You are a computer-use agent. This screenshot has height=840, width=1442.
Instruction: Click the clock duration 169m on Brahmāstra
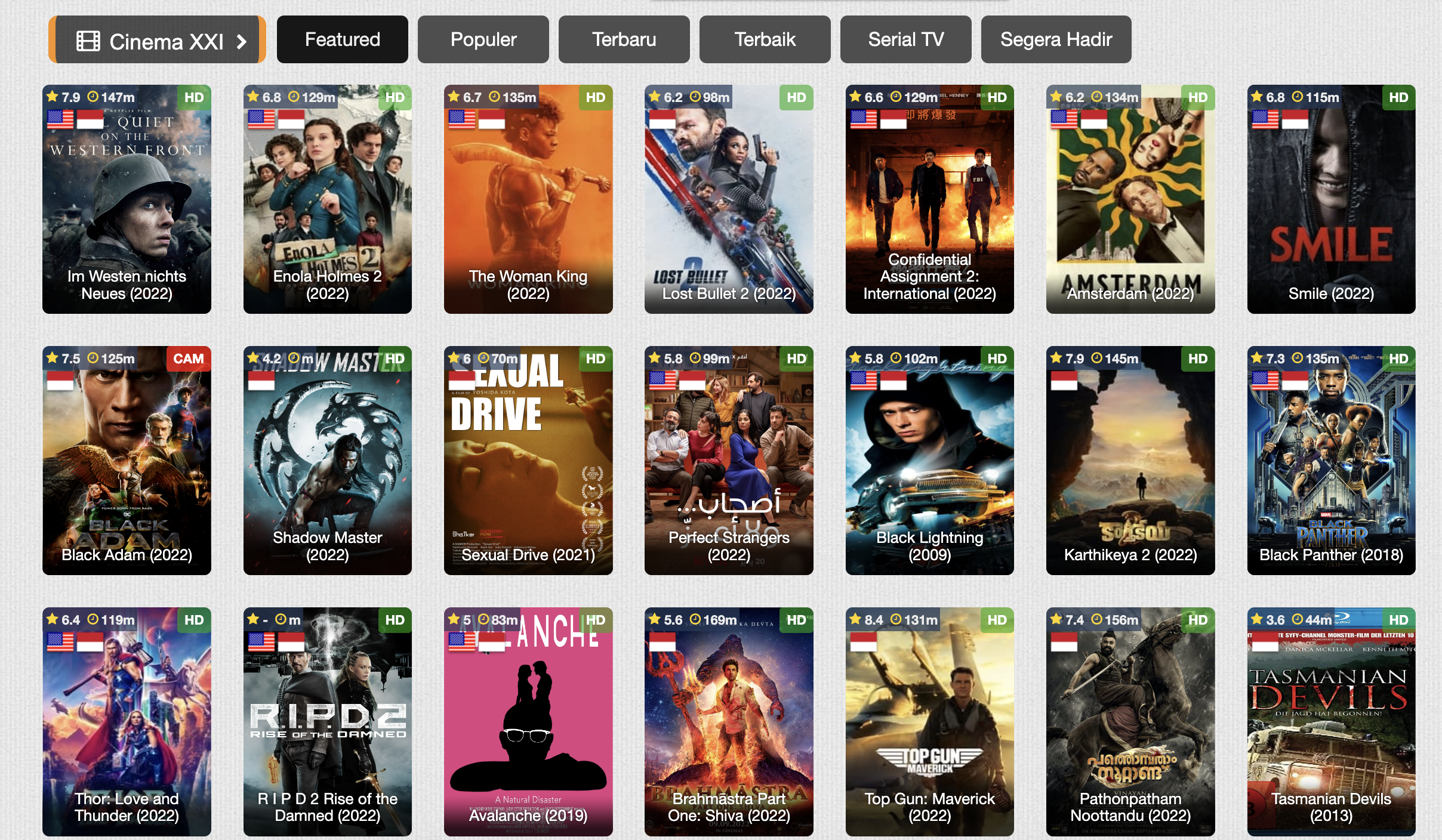tap(713, 620)
